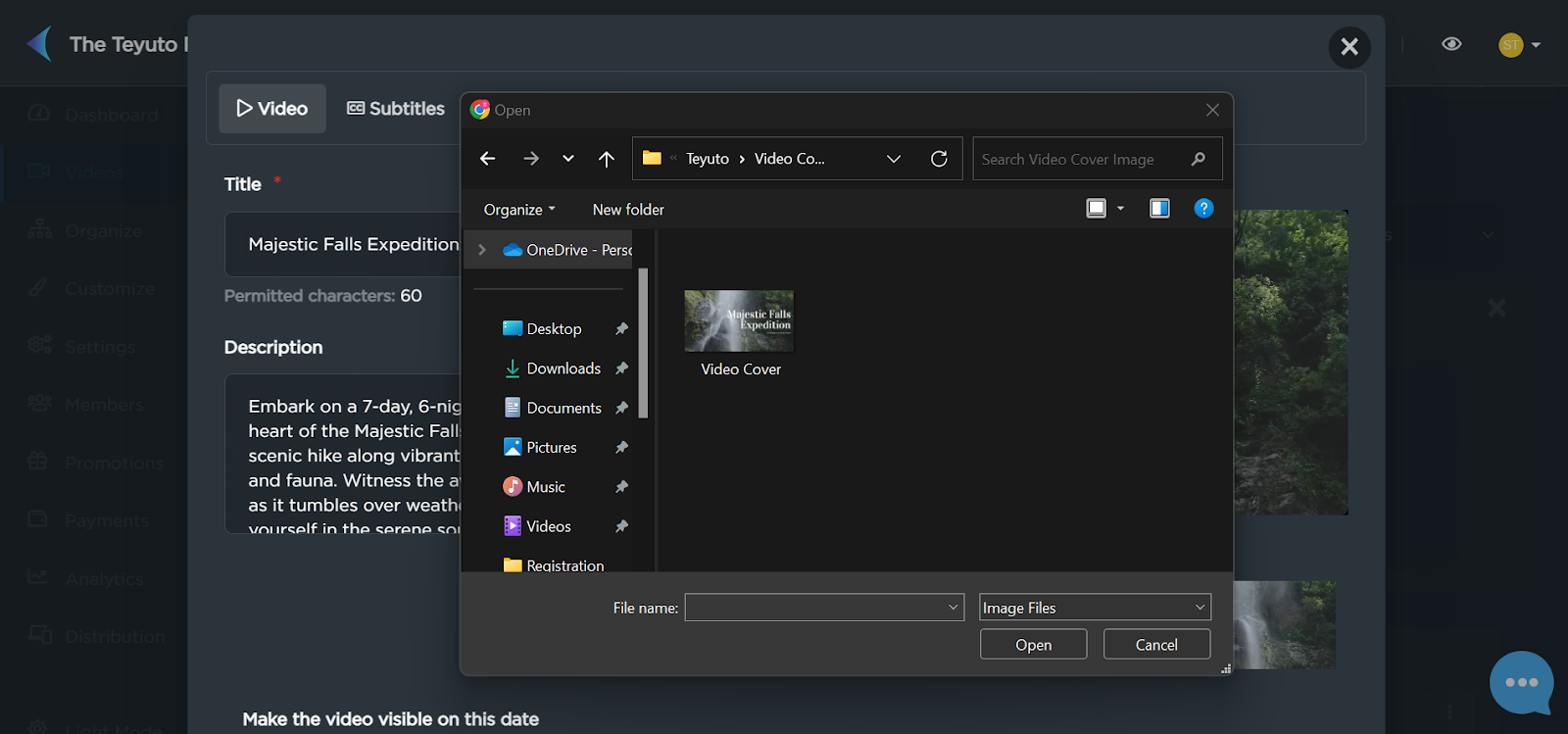1568x734 pixels.
Task: Open recent locations chevron in file dialog
Action: [568, 159]
